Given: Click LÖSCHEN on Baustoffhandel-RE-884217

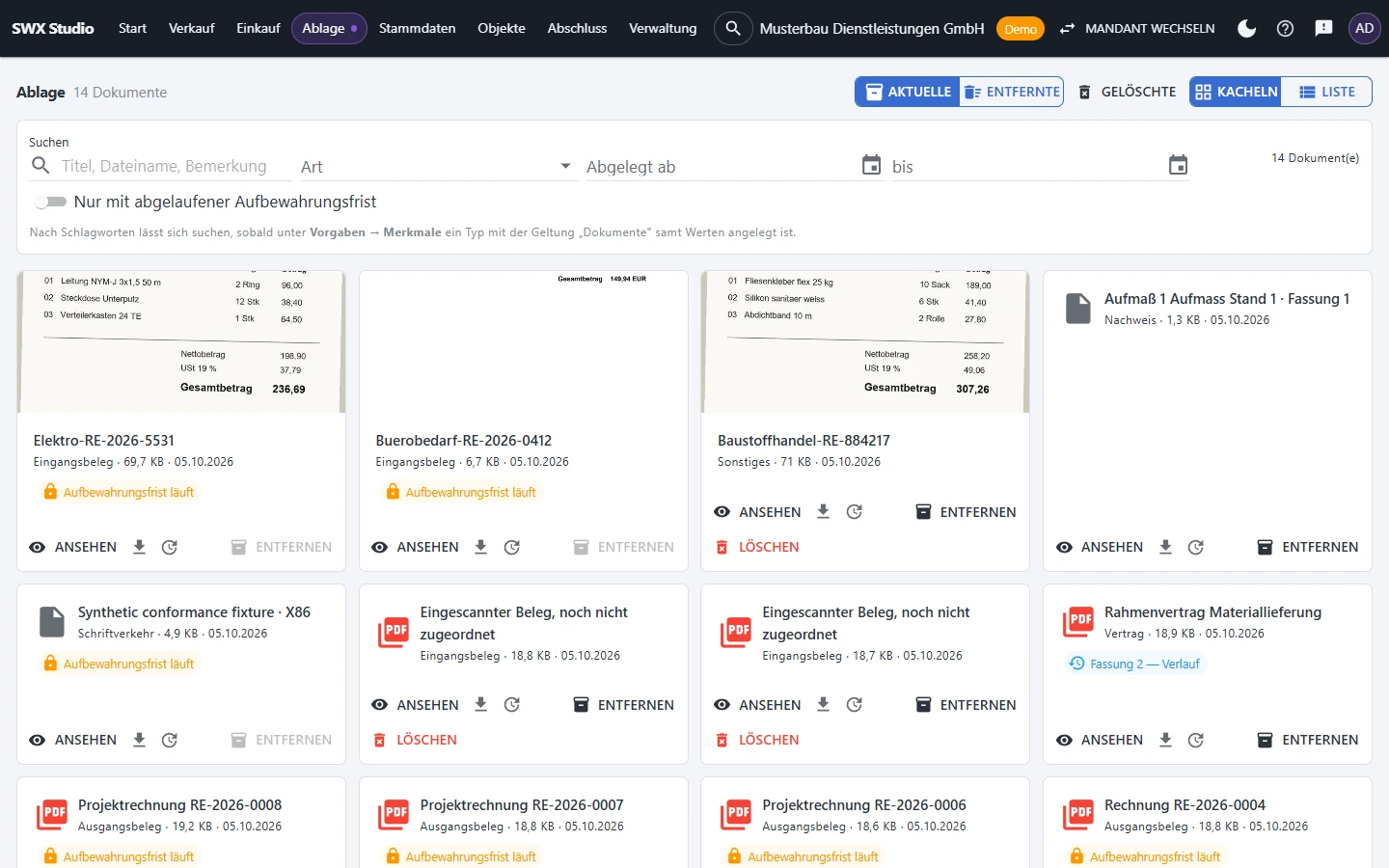Looking at the screenshot, I should pyautogui.click(x=757, y=547).
